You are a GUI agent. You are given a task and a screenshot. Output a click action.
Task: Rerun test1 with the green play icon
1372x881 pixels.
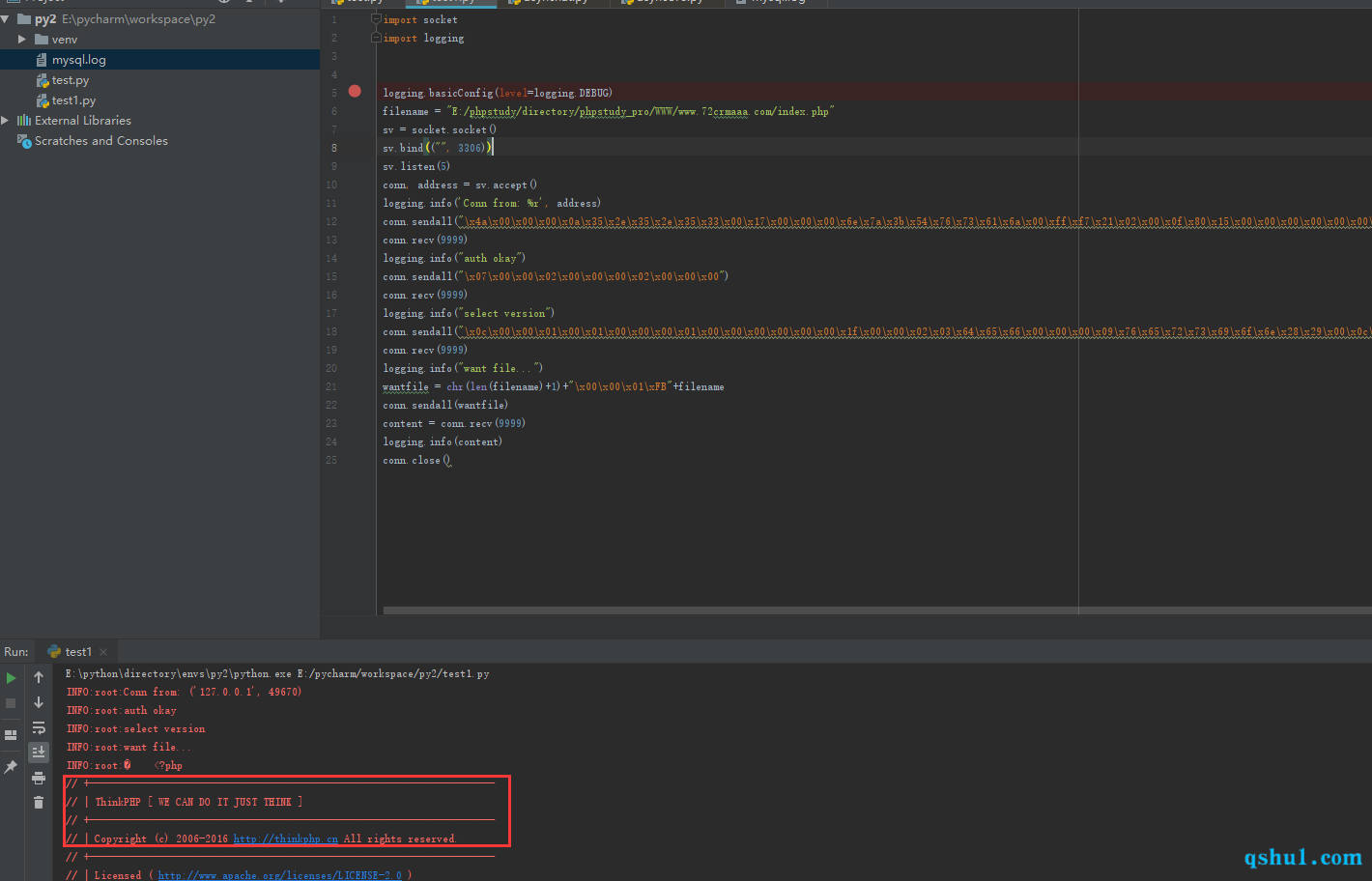11,678
